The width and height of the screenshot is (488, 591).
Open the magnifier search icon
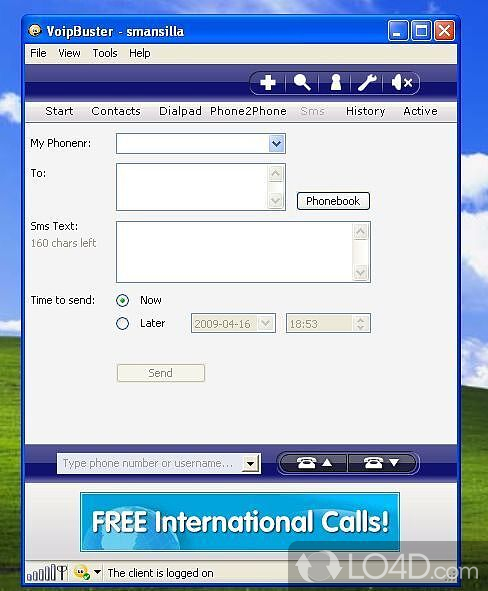pyautogui.click(x=302, y=83)
